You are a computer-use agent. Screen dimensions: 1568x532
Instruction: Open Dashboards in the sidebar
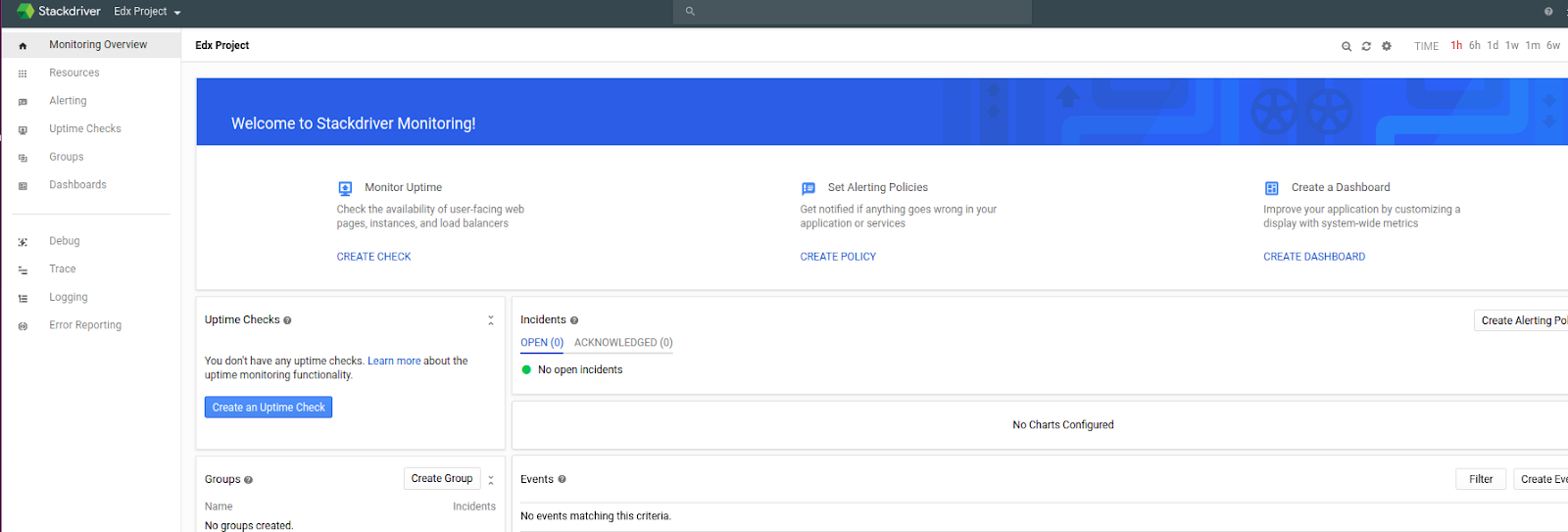click(x=77, y=184)
